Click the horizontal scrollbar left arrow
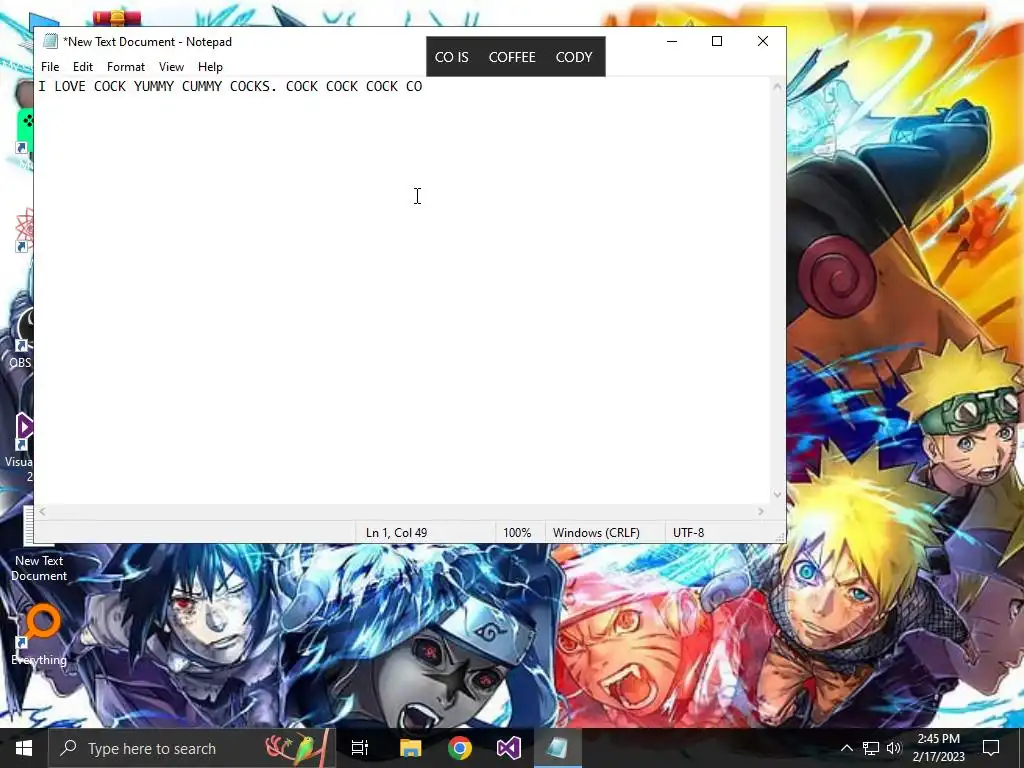 point(42,512)
